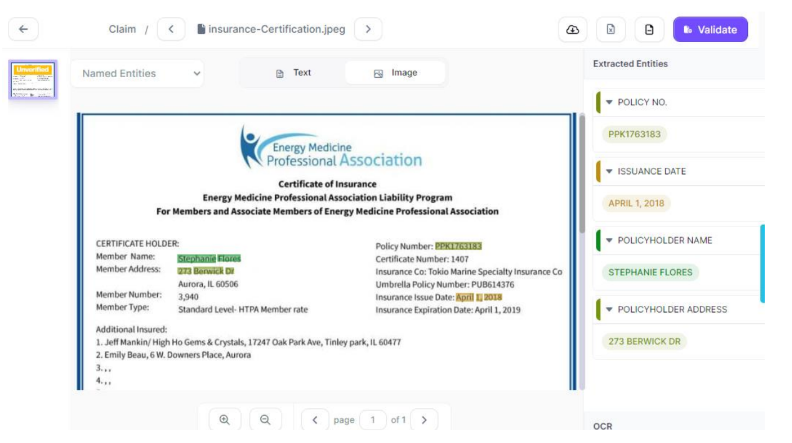Click the Validate button
Screen dimensions: 792x443
710,30
